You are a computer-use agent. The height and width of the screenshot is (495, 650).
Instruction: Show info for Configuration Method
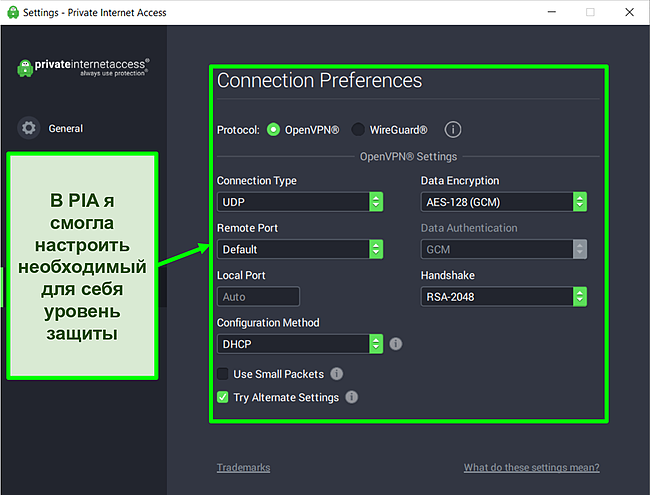point(395,344)
